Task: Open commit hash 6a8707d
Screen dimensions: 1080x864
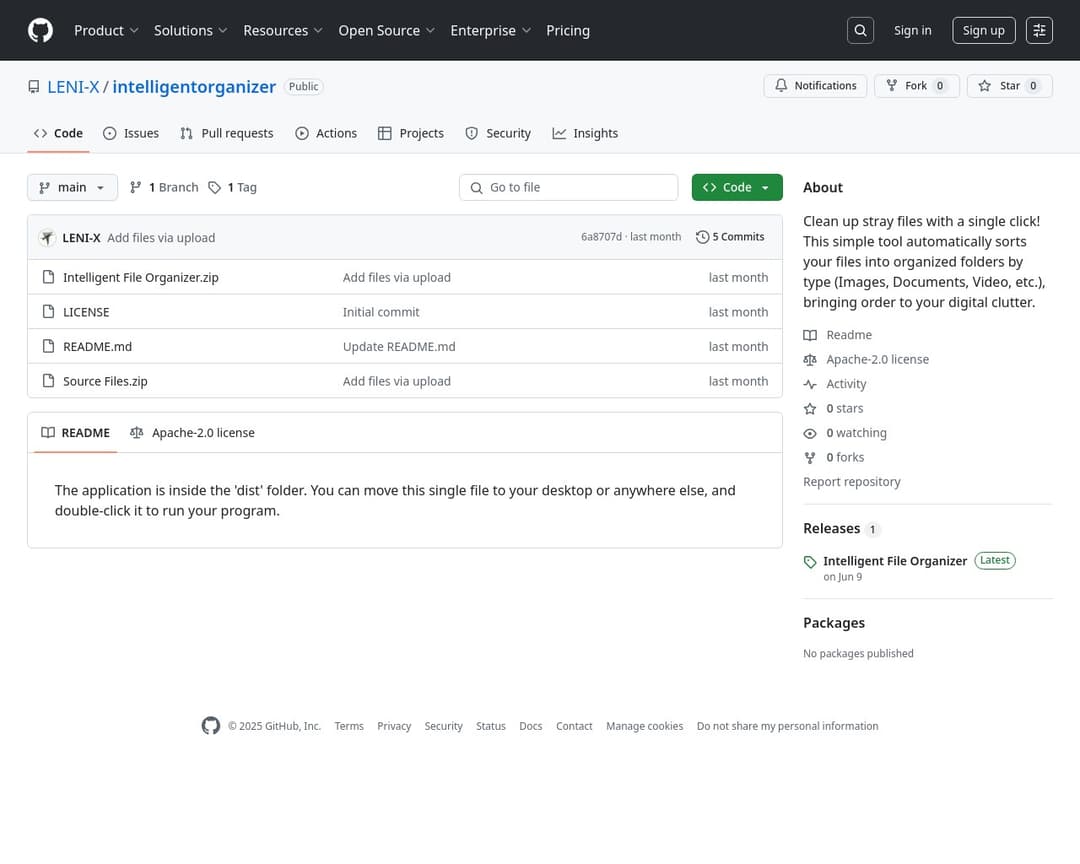Action: click(x=601, y=237)
